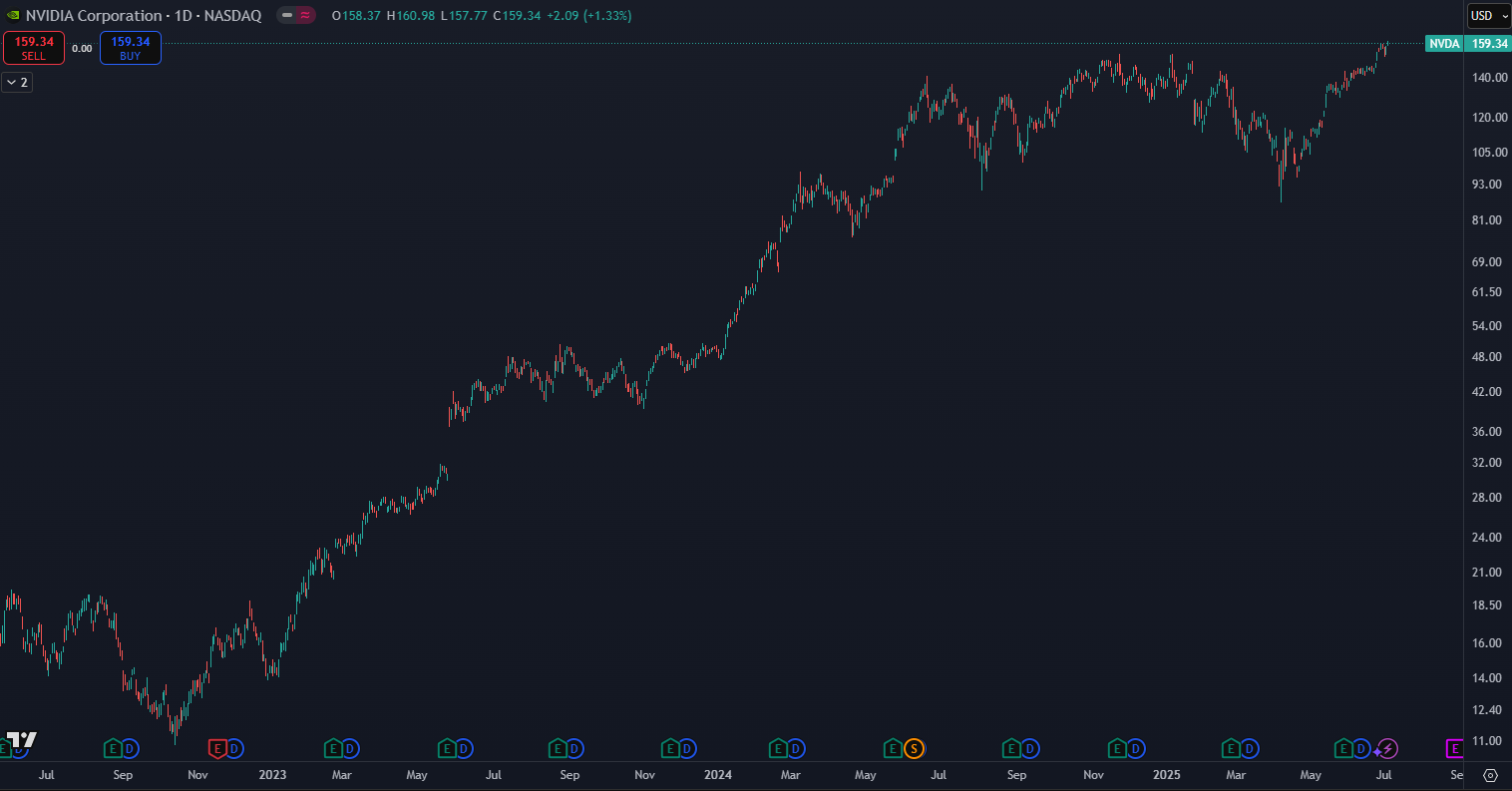Click the 0.00 spread between Sell and Buy
The image size is (1512, 791).
click(82, 48)
